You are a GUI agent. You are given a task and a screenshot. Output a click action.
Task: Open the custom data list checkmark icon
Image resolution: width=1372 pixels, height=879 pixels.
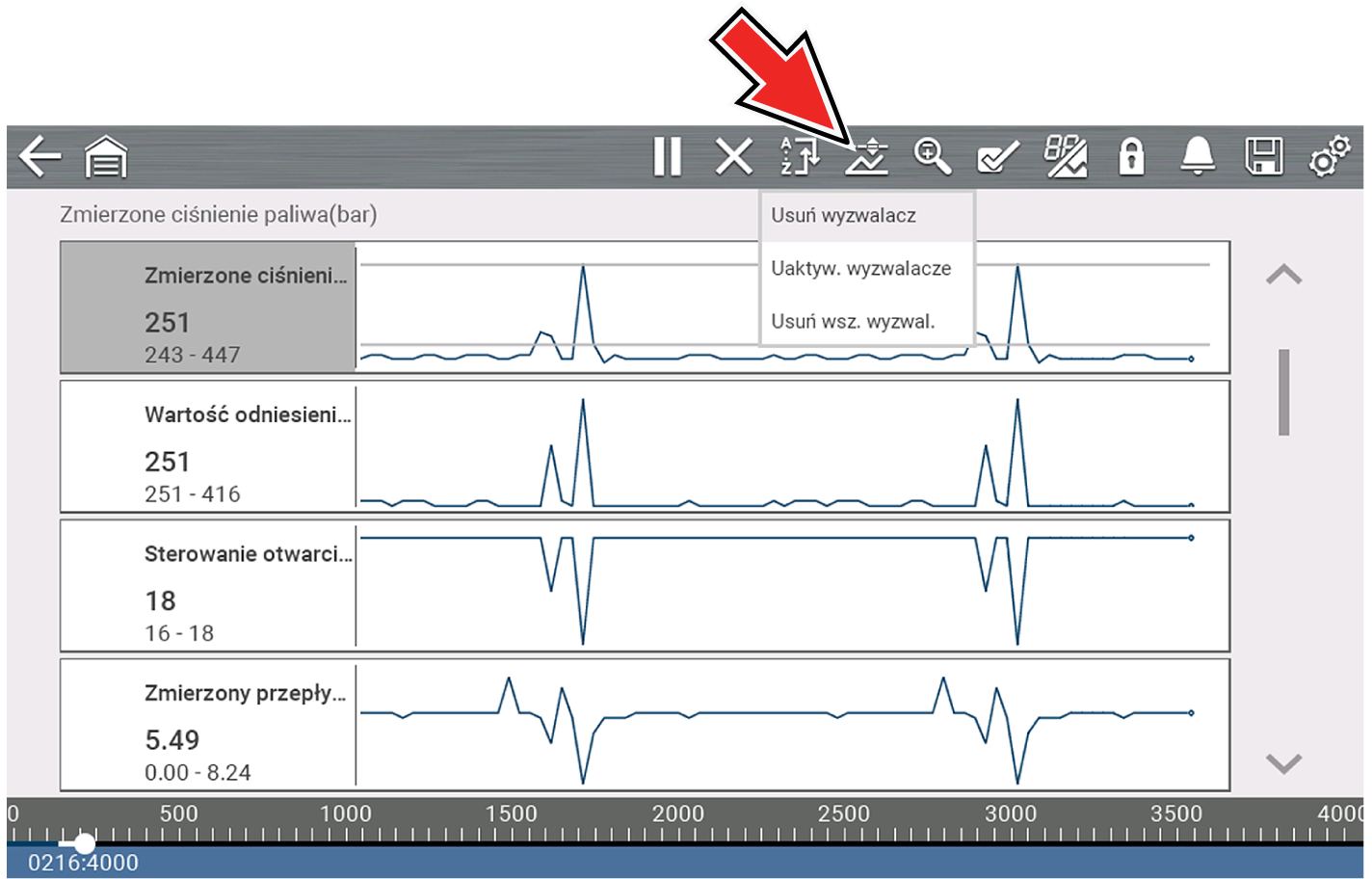point(998,156)
